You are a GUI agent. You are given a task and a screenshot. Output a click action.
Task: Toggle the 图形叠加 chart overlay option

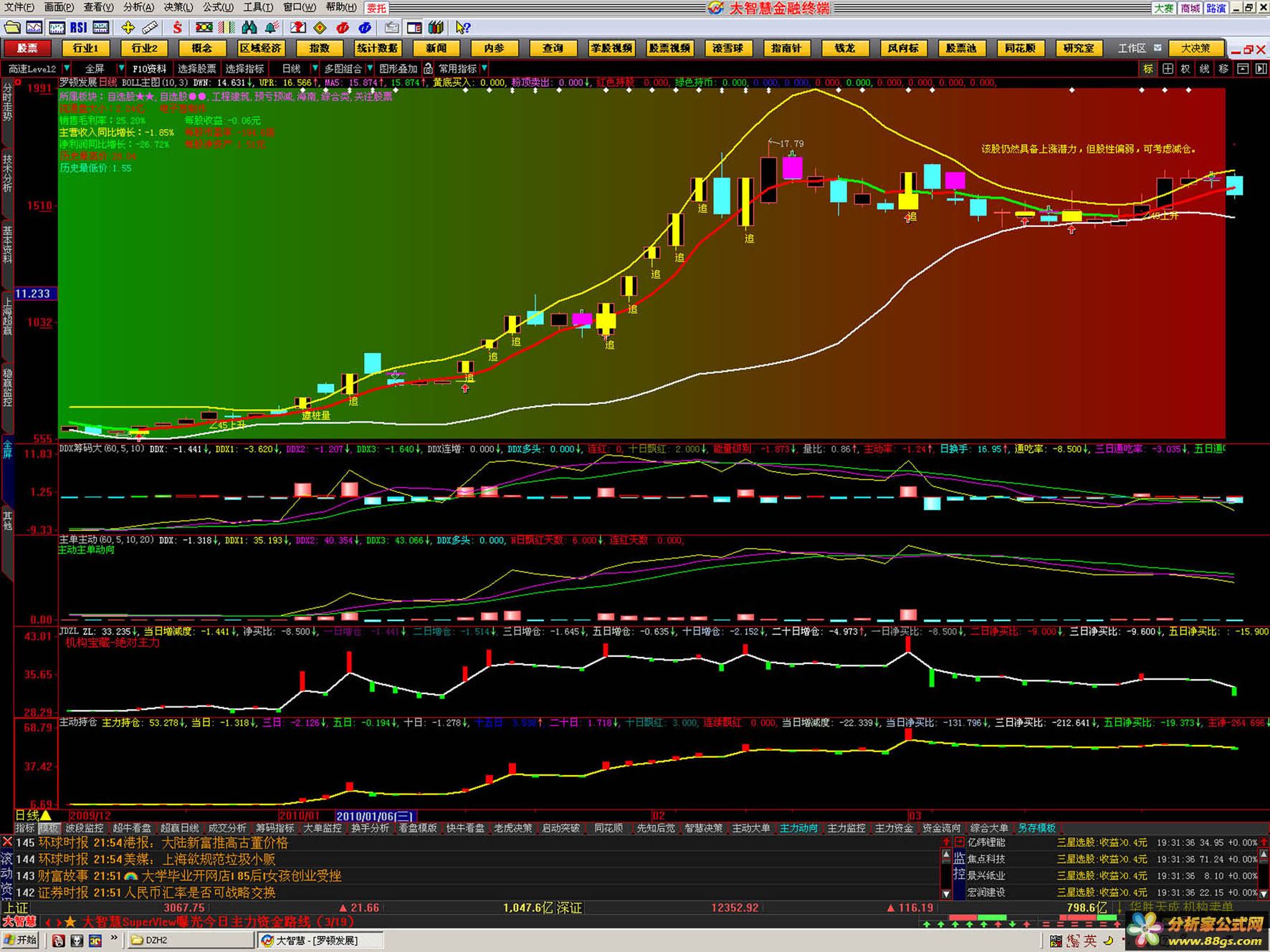pos(398,69)
